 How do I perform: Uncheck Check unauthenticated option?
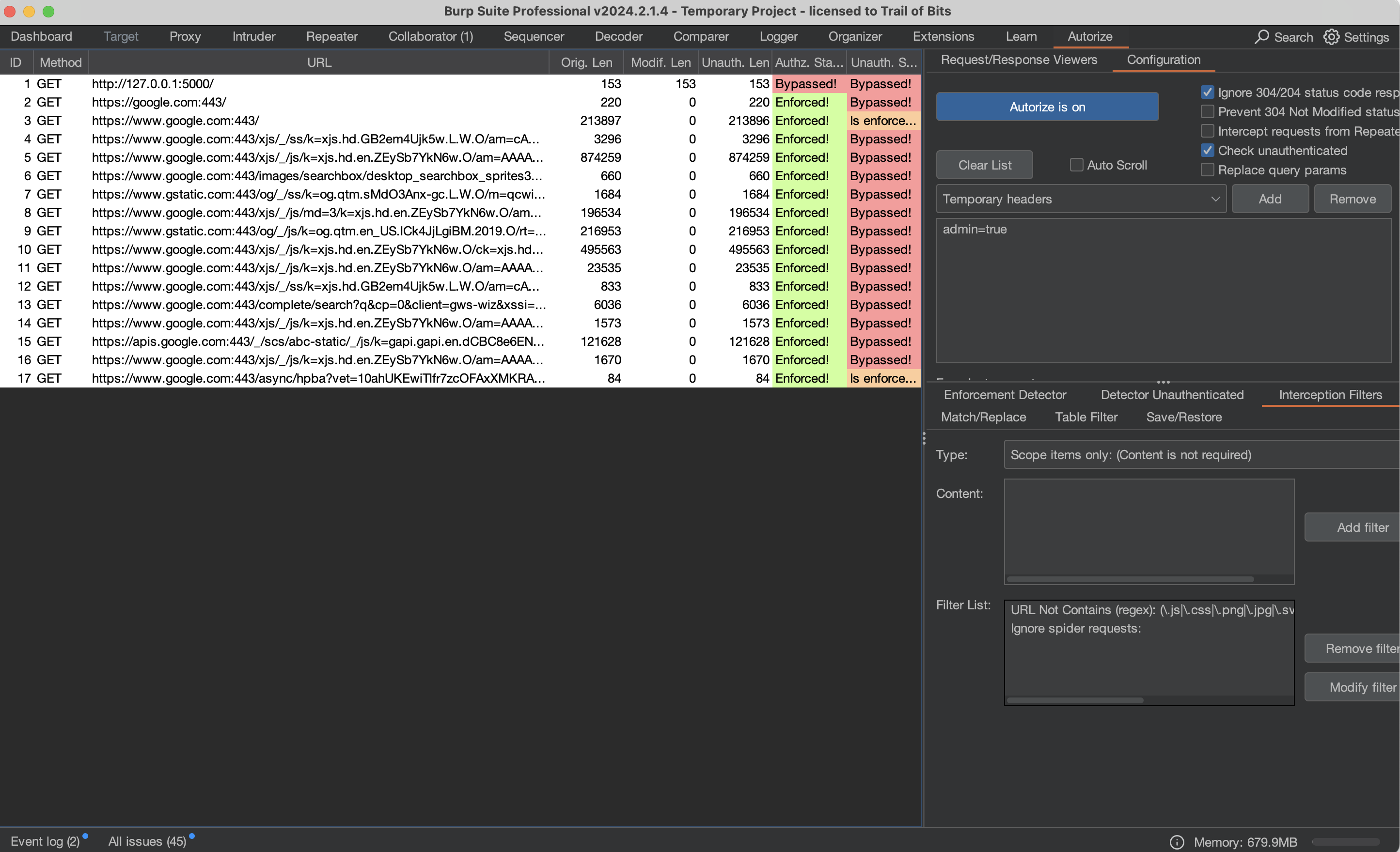click(x=1208, y=151)
